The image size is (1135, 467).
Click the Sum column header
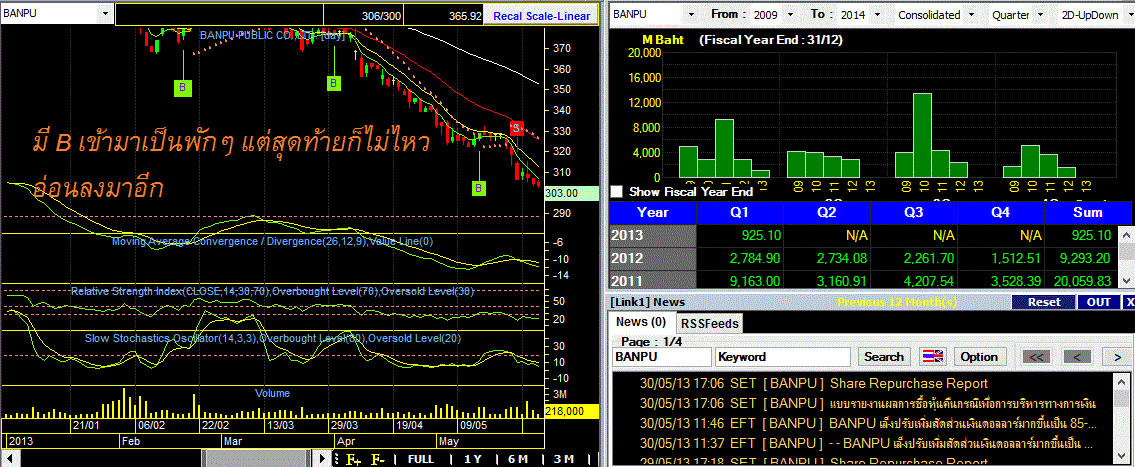1087,212
